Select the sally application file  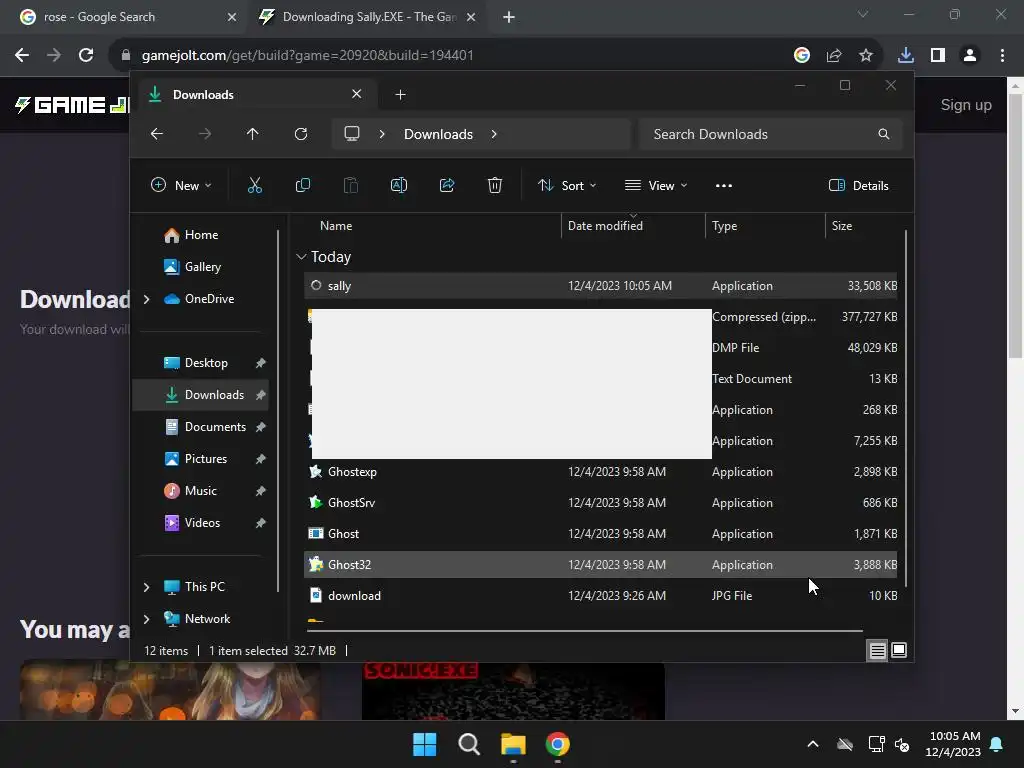click(601, 286)
